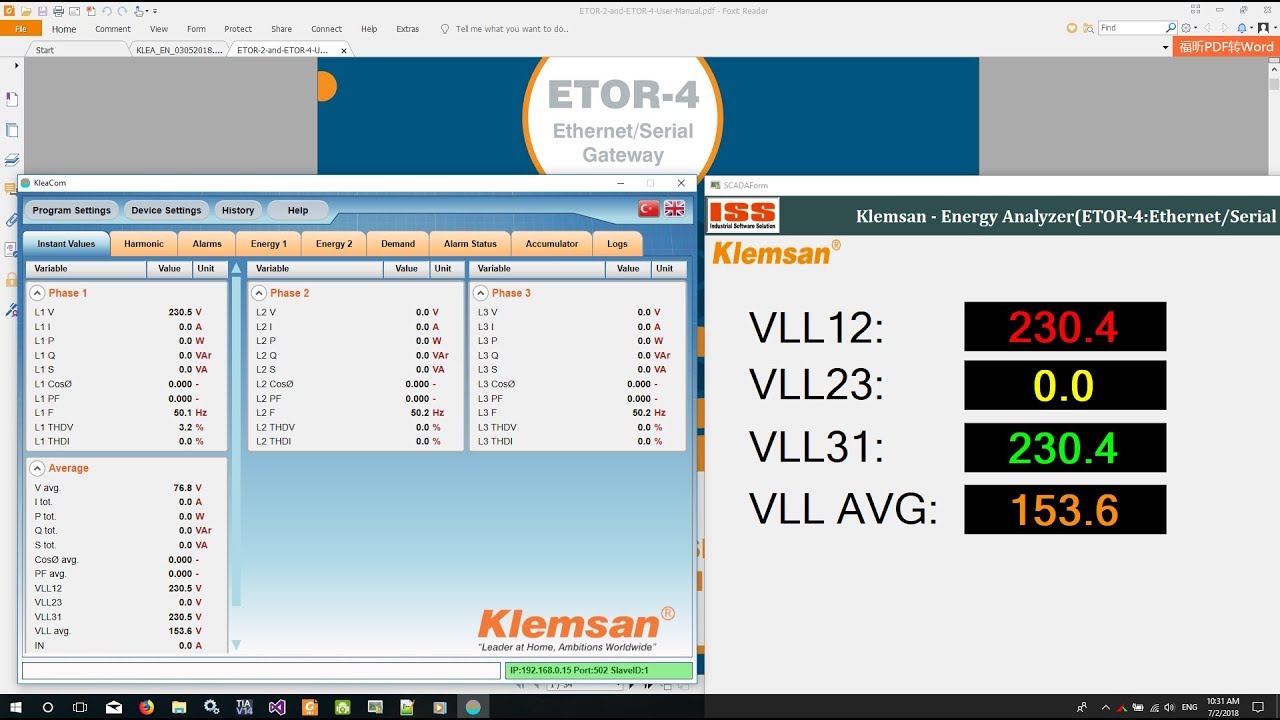Open the Protect ribbon tab

[x=238, y=29]
